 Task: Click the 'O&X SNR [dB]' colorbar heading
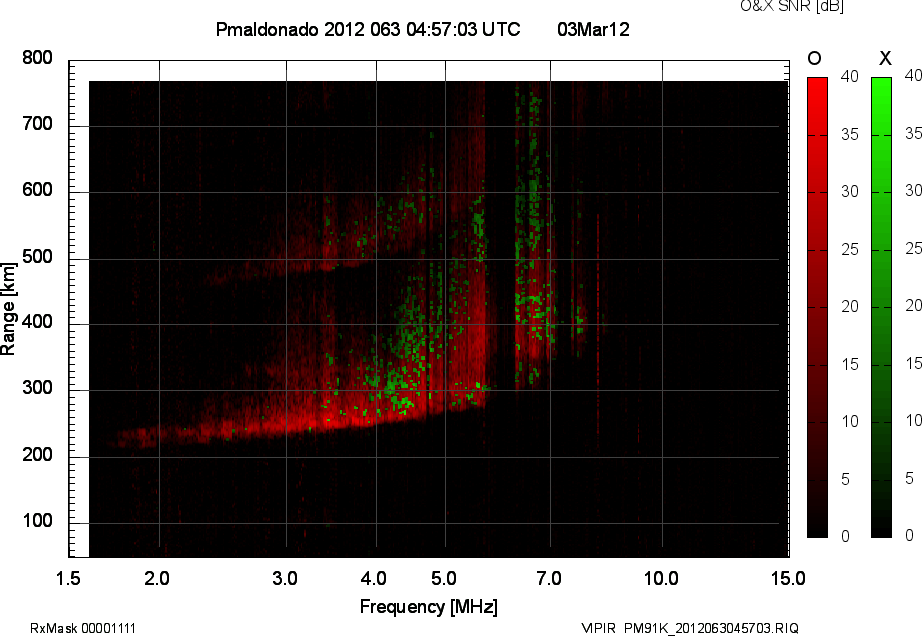791,6
